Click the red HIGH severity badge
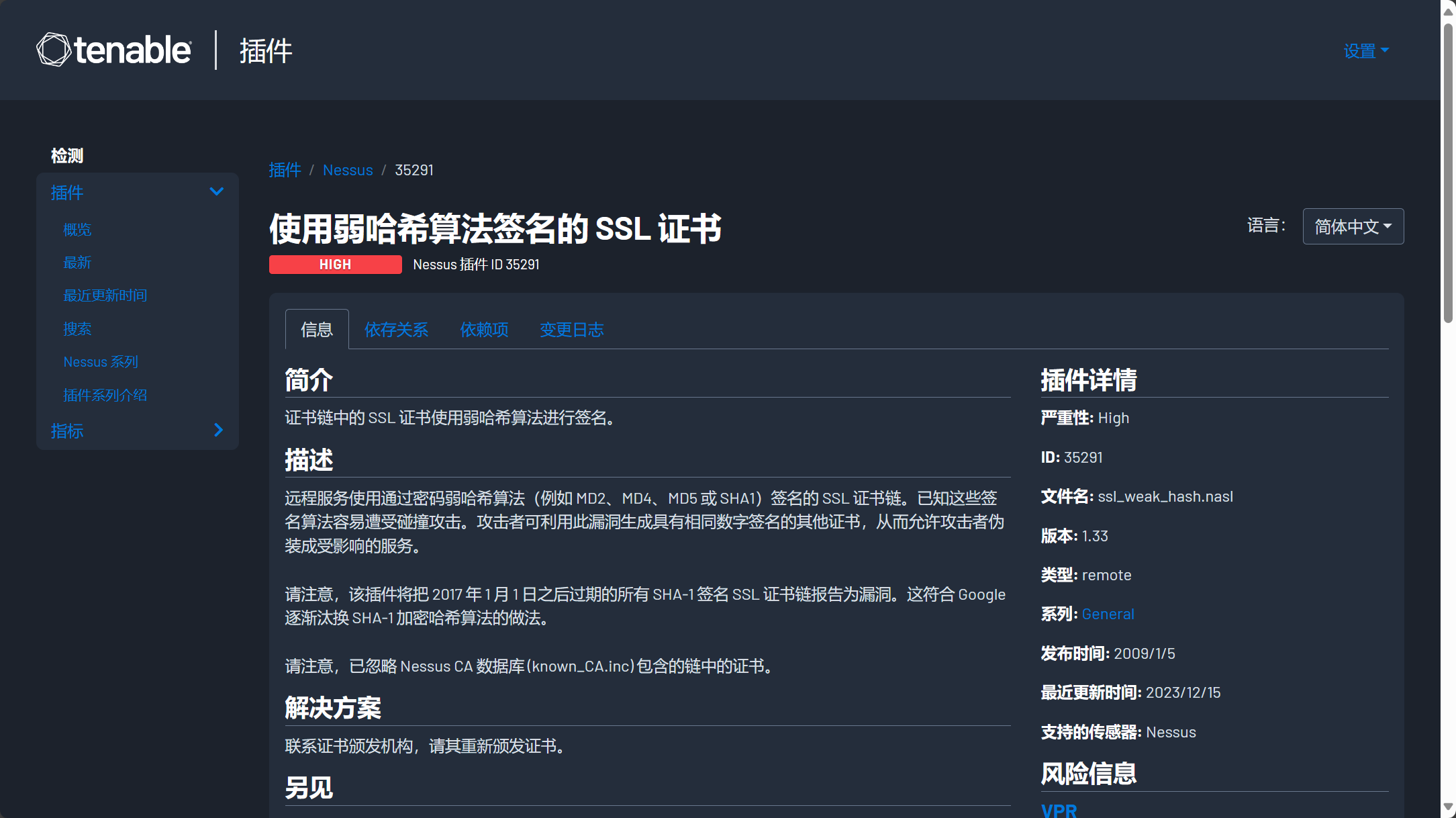 point(335,265)
